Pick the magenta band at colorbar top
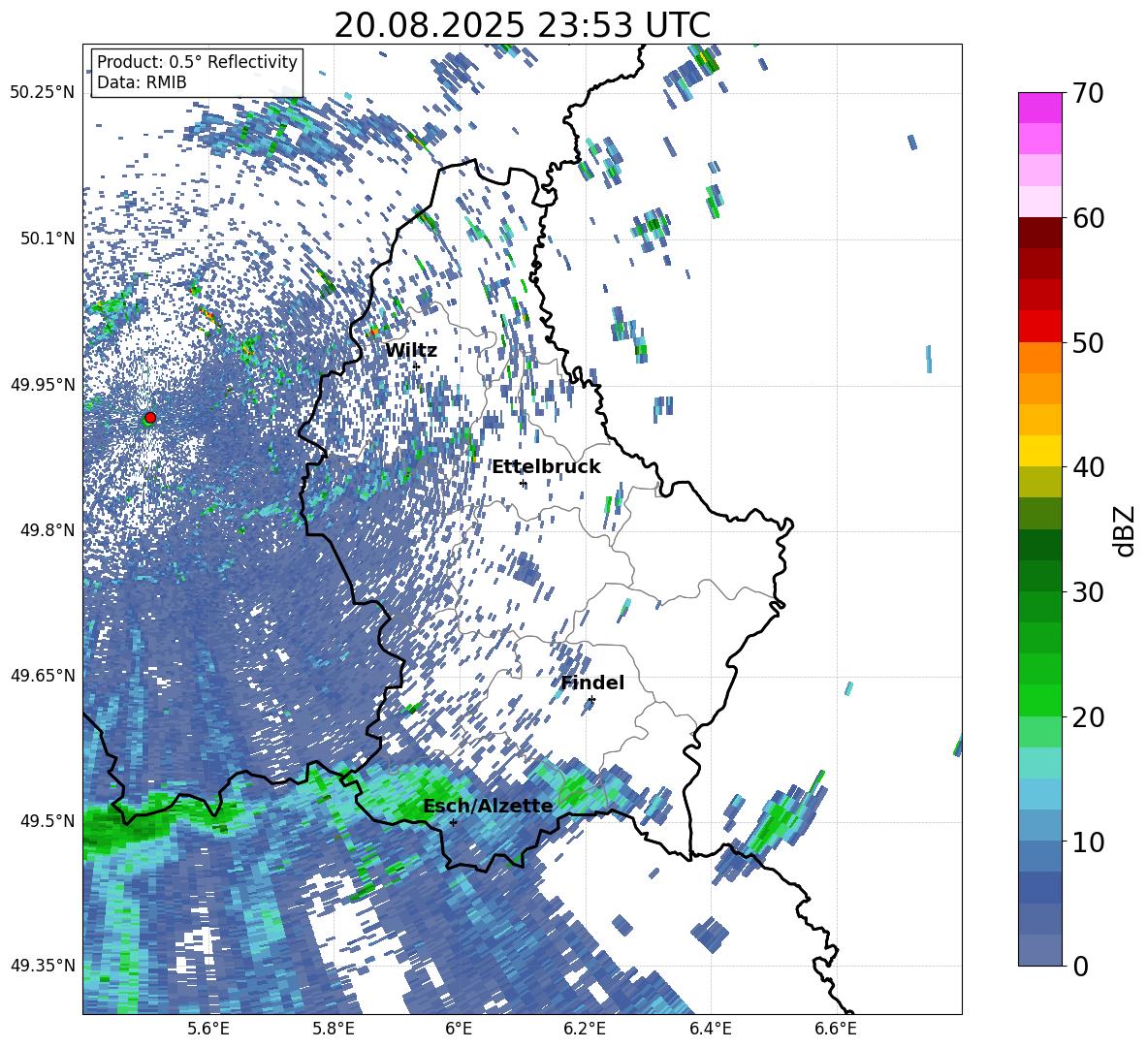This screenshot has width=1148, height=1048. (x=1039, y=109)
